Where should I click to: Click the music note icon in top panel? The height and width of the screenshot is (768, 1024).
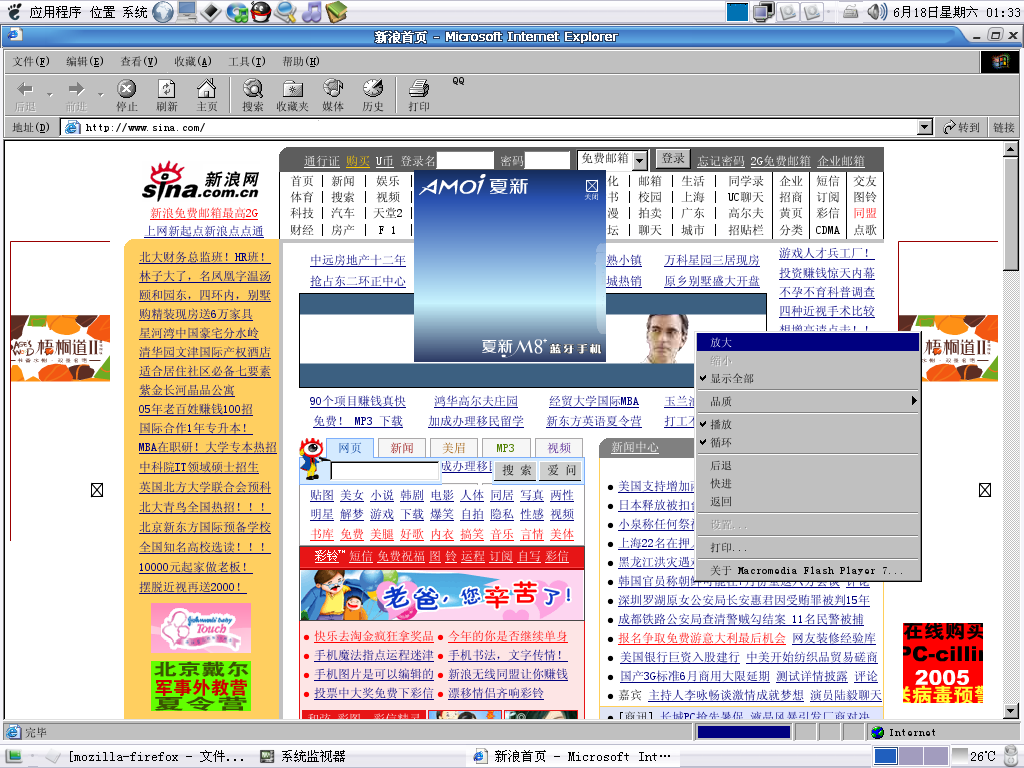click(x=312, y=12)
